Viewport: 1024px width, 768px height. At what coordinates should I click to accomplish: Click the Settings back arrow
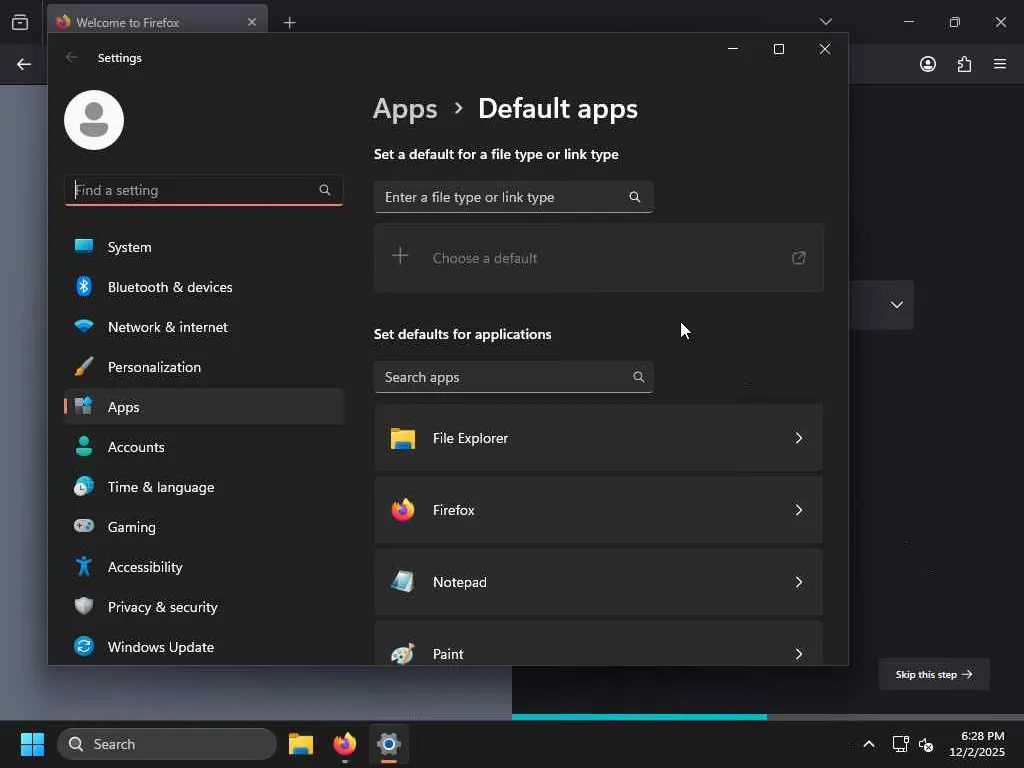coord(72,57)
